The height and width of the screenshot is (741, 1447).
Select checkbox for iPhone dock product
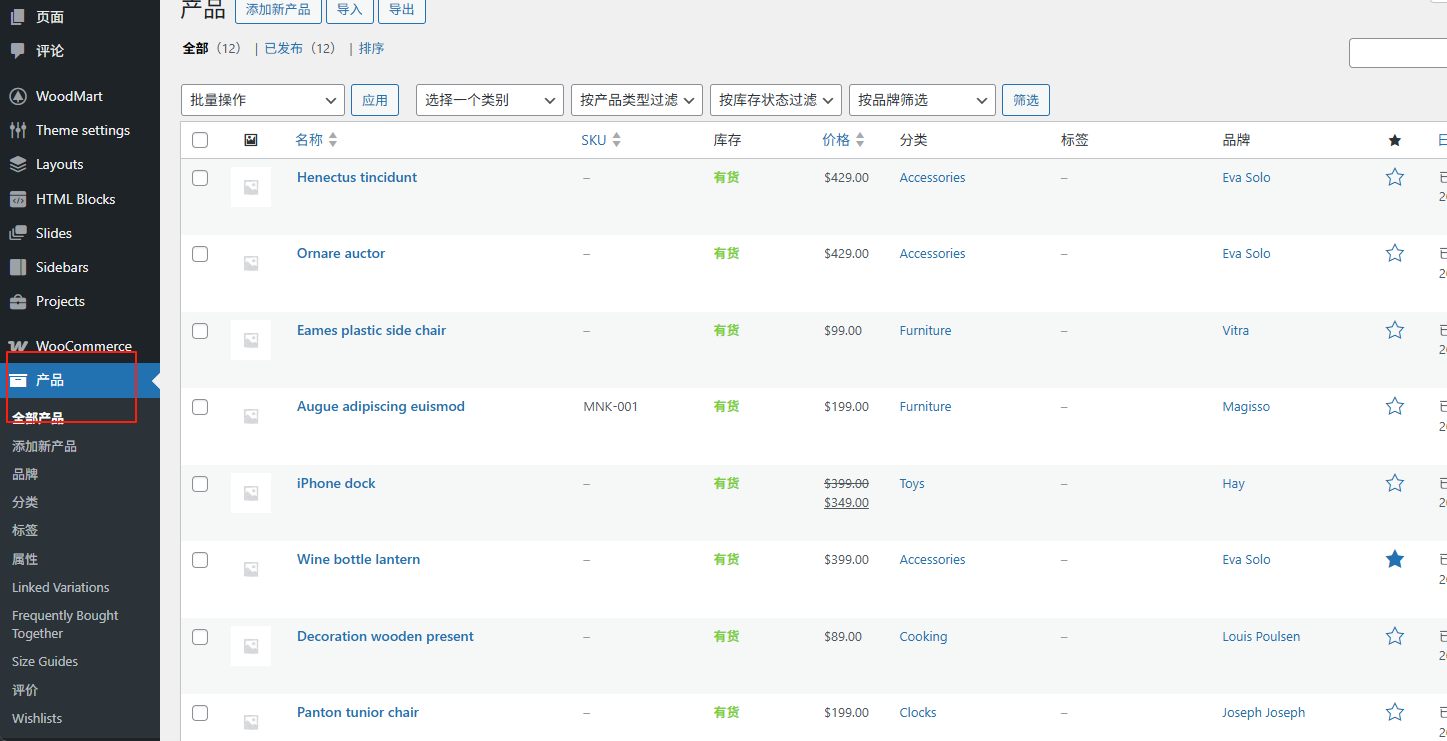pos(200,484)
